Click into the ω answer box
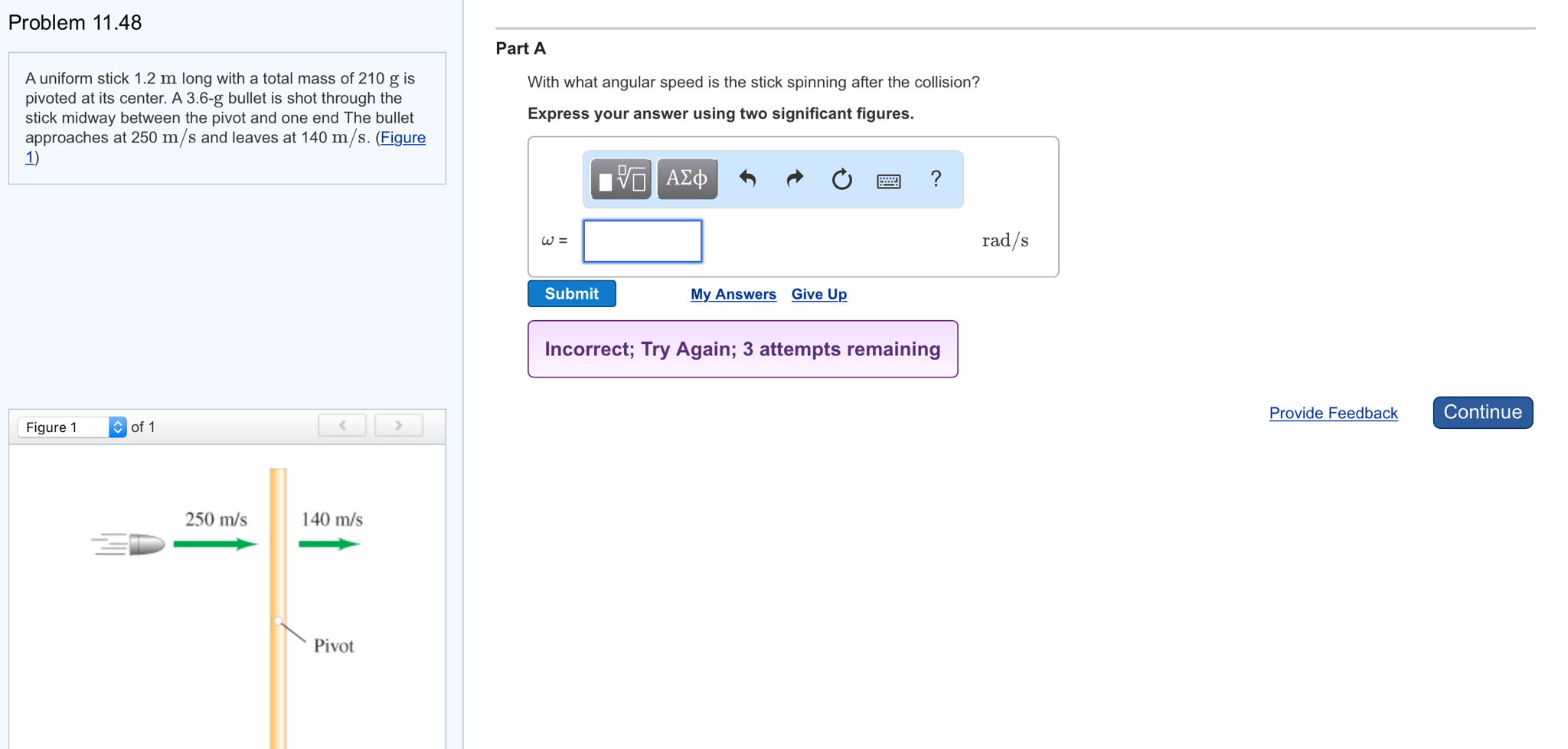 (642, 241)
